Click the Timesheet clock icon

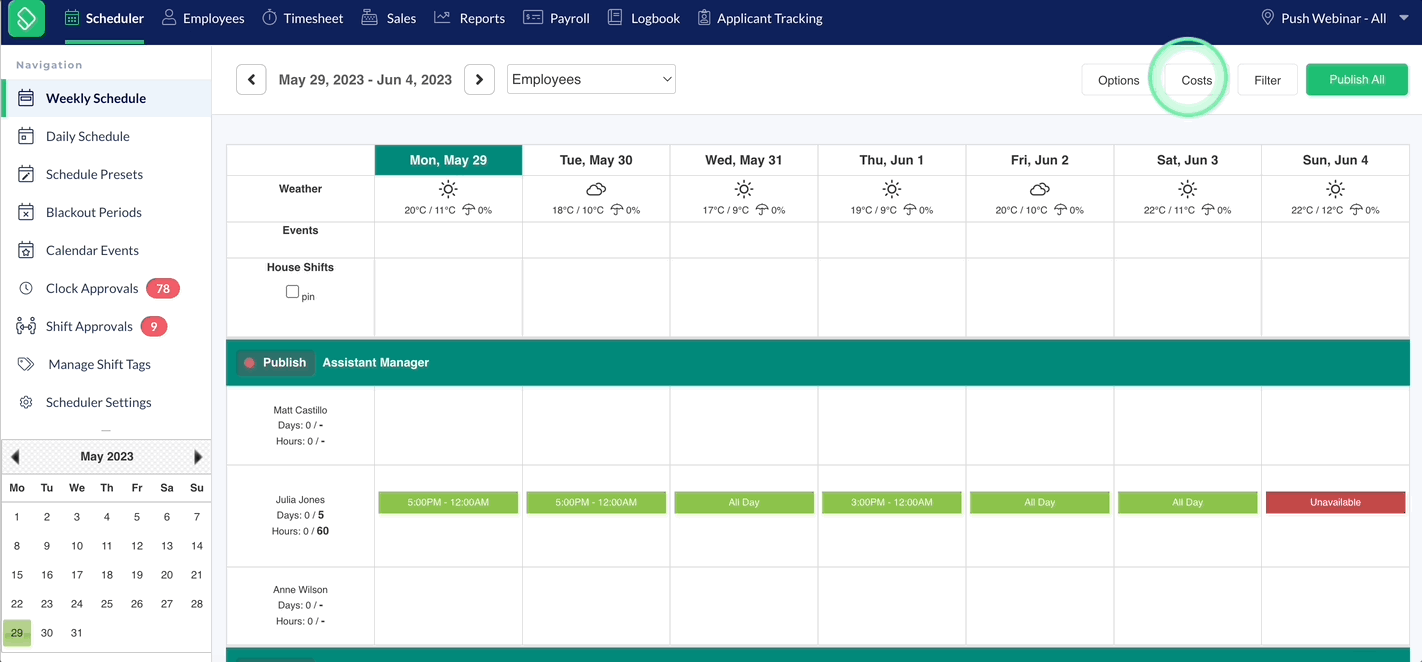click(x=270, y=18)
